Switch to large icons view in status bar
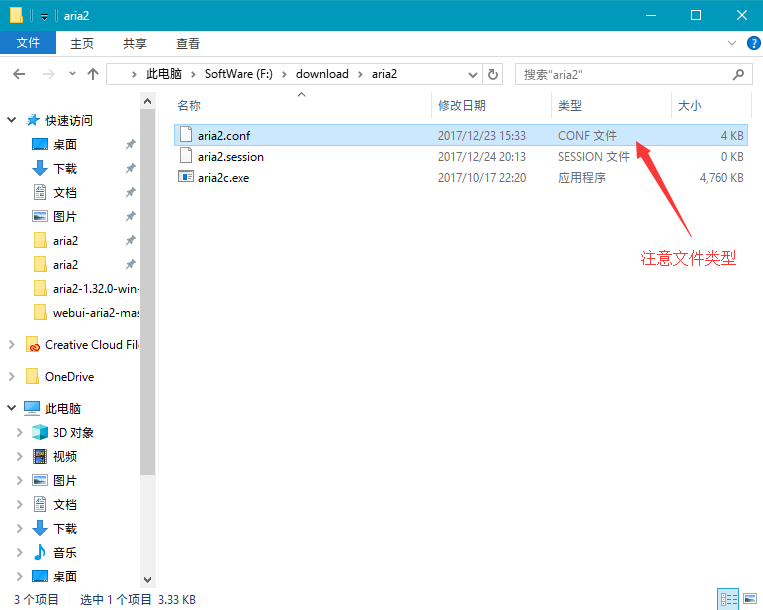Screen dimensions: 763x610 coord(750,599)
